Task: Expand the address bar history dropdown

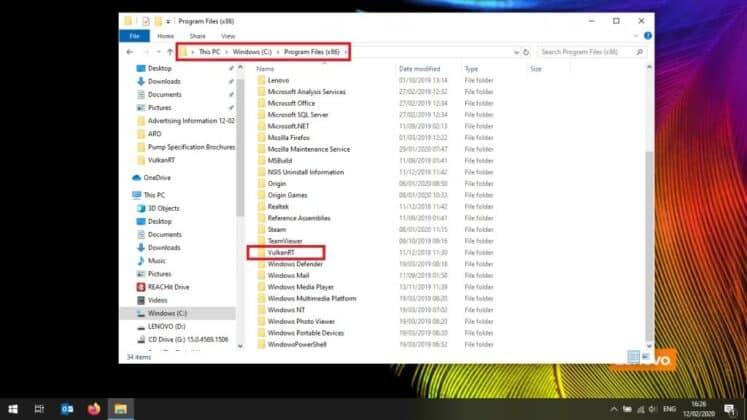Action: (x=515, y=52)
